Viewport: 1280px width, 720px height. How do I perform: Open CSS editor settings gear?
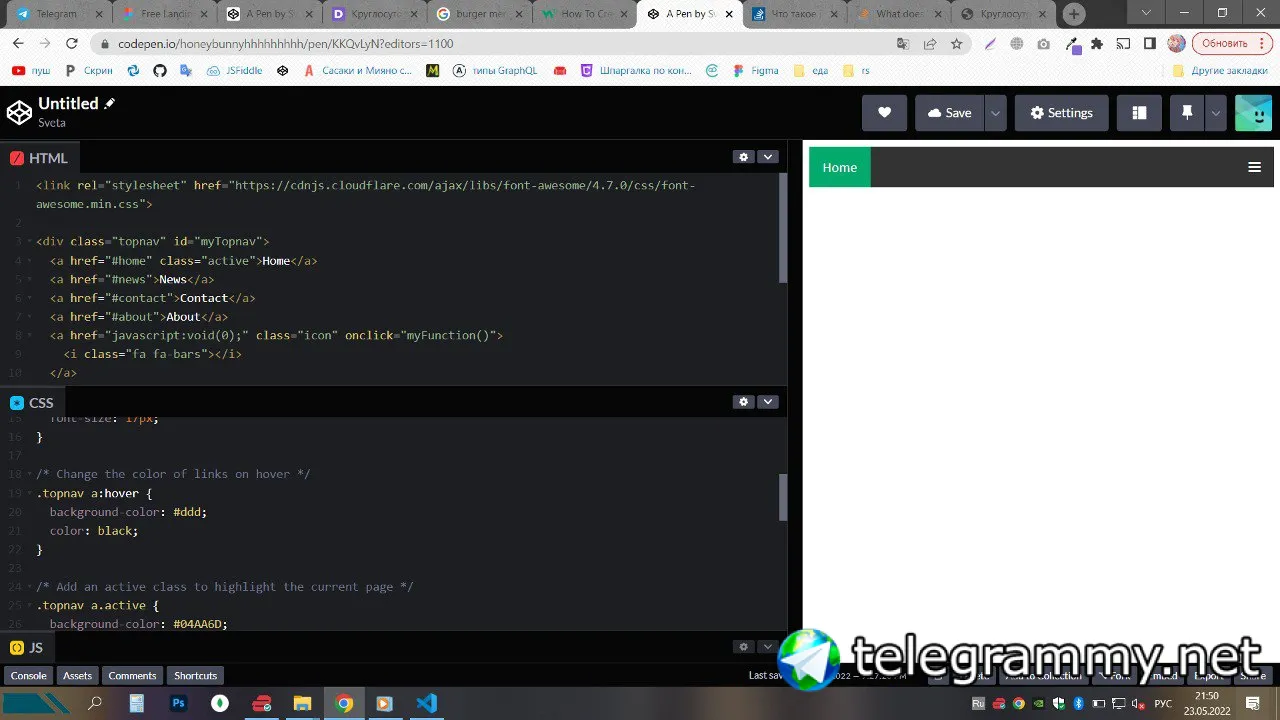[743, 402]
